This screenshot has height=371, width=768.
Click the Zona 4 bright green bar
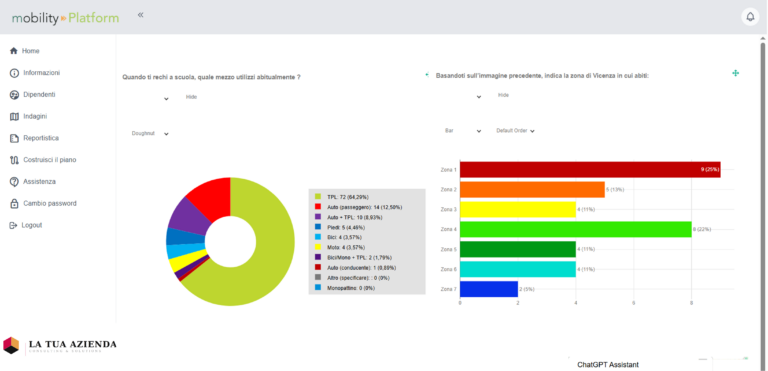pyautogui.click(x=576, y=229)
